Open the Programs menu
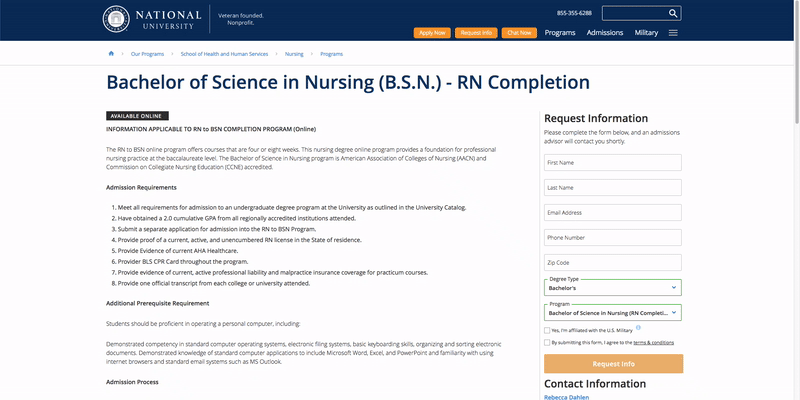The width and height of the screenshot is (800, 400). (x=560, y=33)
